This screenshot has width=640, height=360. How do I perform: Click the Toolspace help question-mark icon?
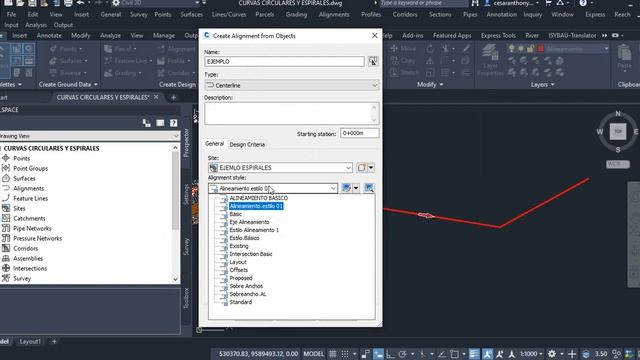pyautogui.click(x=173, y=123)
